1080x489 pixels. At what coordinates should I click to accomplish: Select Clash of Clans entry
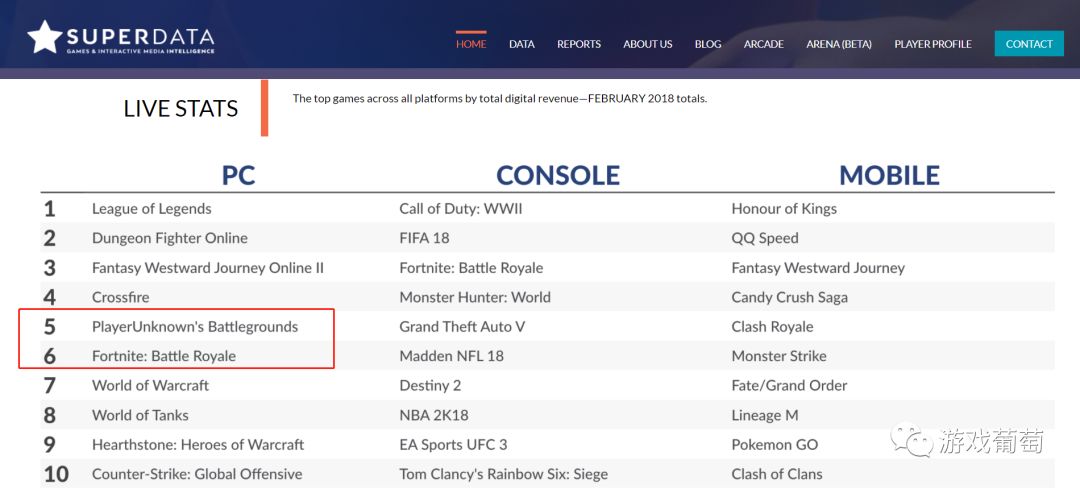[x=777, y=474]
